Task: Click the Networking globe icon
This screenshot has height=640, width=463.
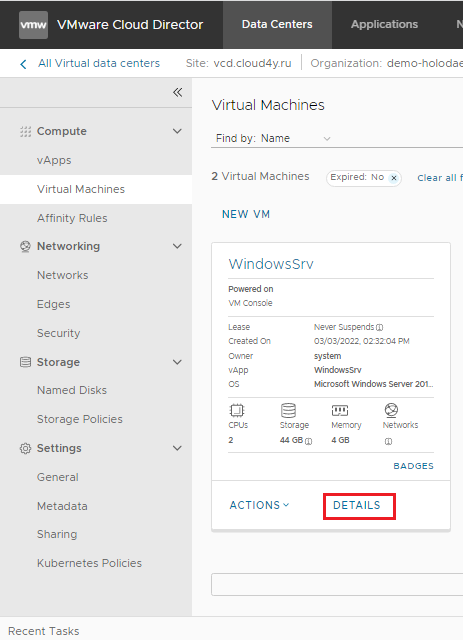Action: [x=25, y=246]
